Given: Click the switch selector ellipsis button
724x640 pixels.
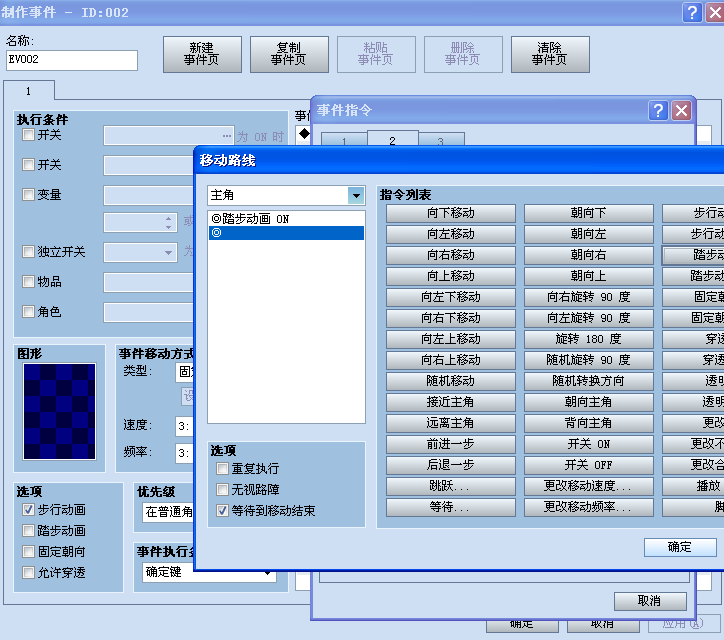Looking at the screenshot, I should [x=227, y=136].
